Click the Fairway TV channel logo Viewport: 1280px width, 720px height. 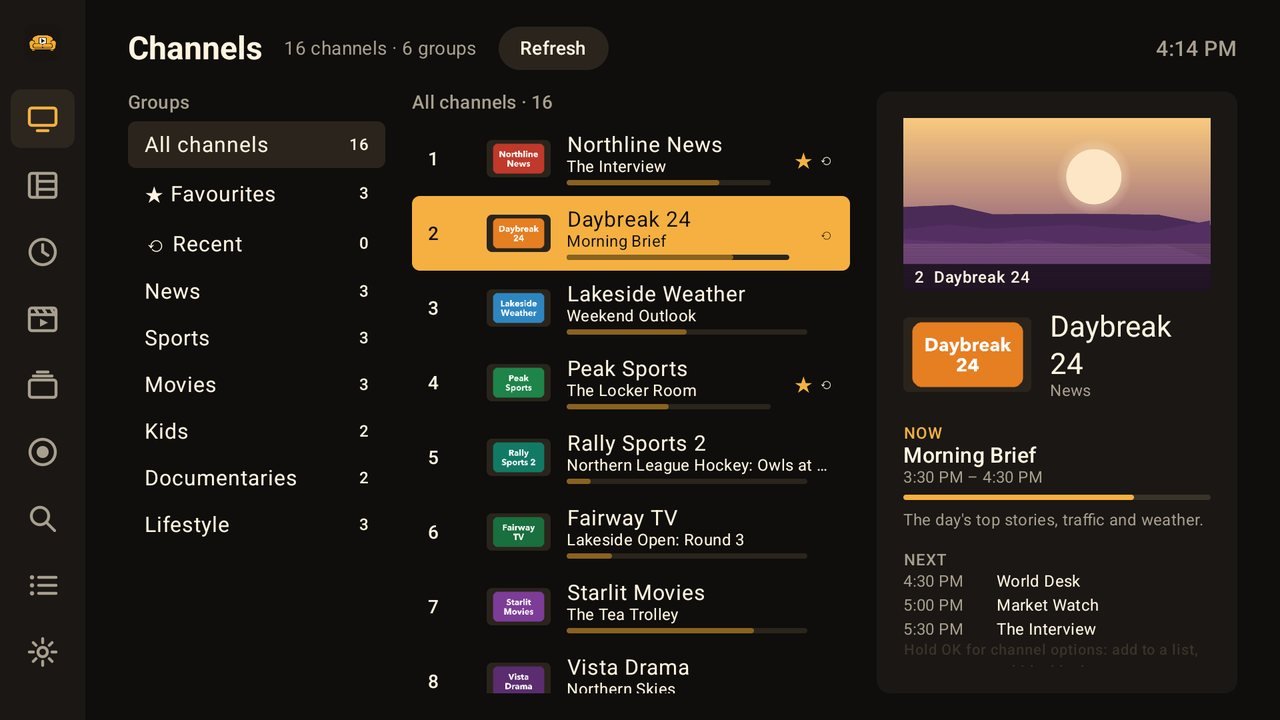518,532
